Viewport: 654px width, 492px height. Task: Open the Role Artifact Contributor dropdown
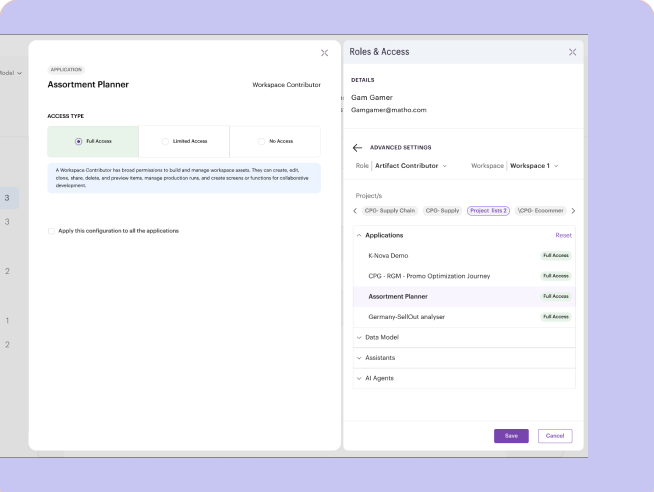coord(411,166)
